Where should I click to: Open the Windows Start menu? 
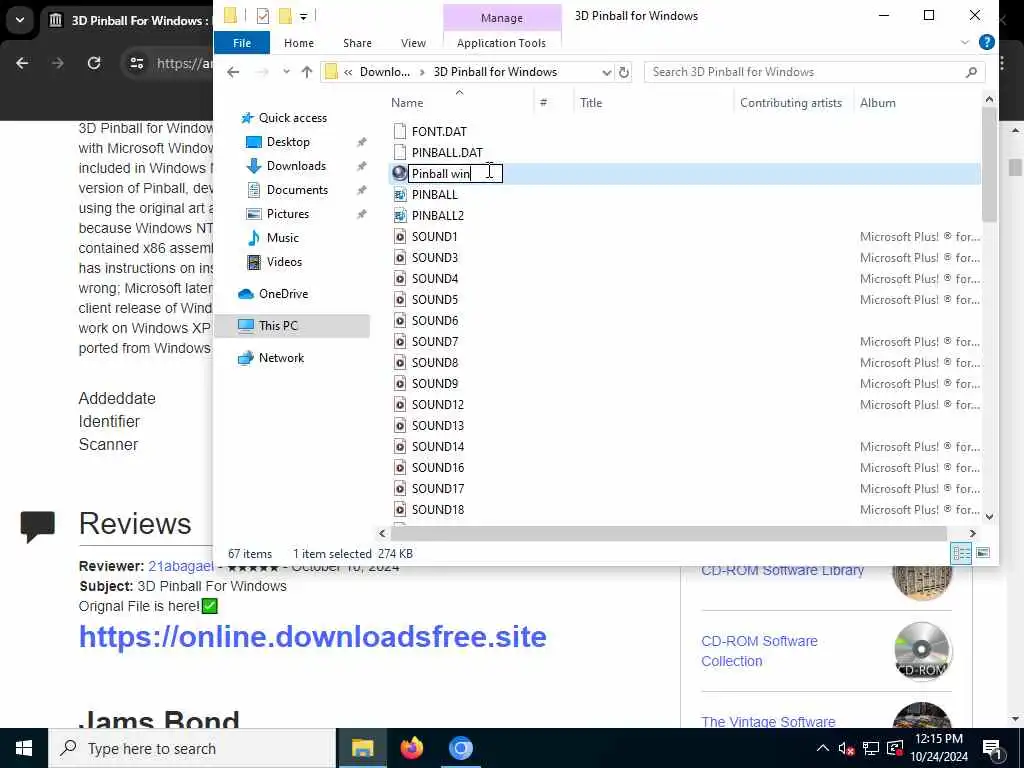[x=24, y=748]
